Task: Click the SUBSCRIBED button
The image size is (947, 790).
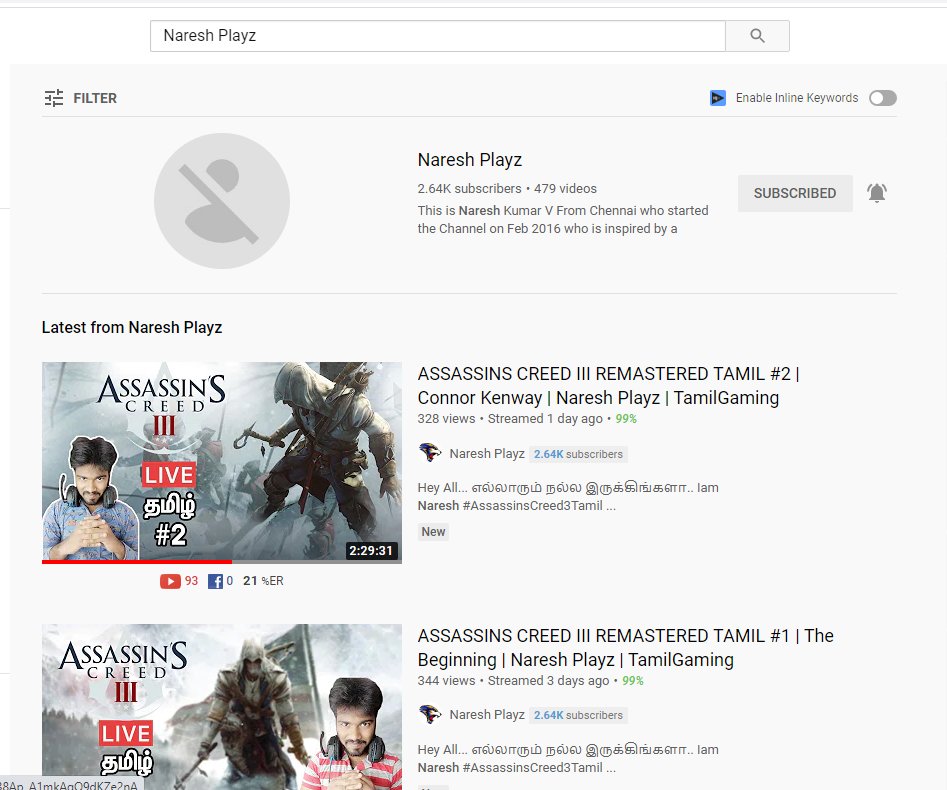Action: click(795, 193)
